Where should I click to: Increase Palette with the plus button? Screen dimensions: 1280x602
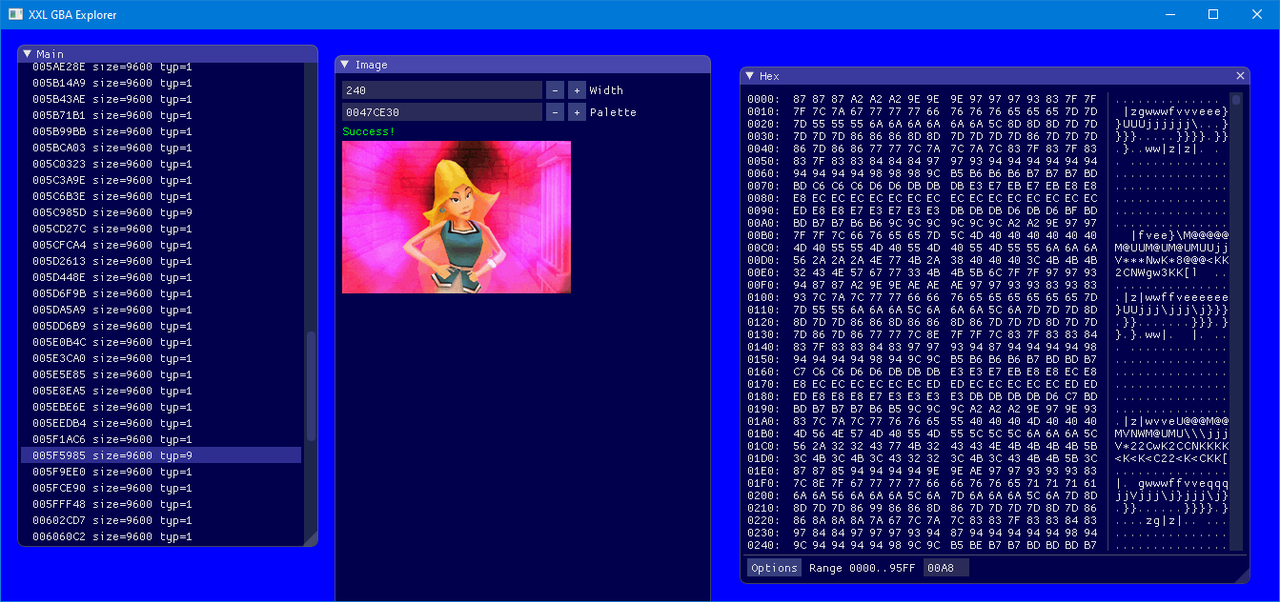576,112
